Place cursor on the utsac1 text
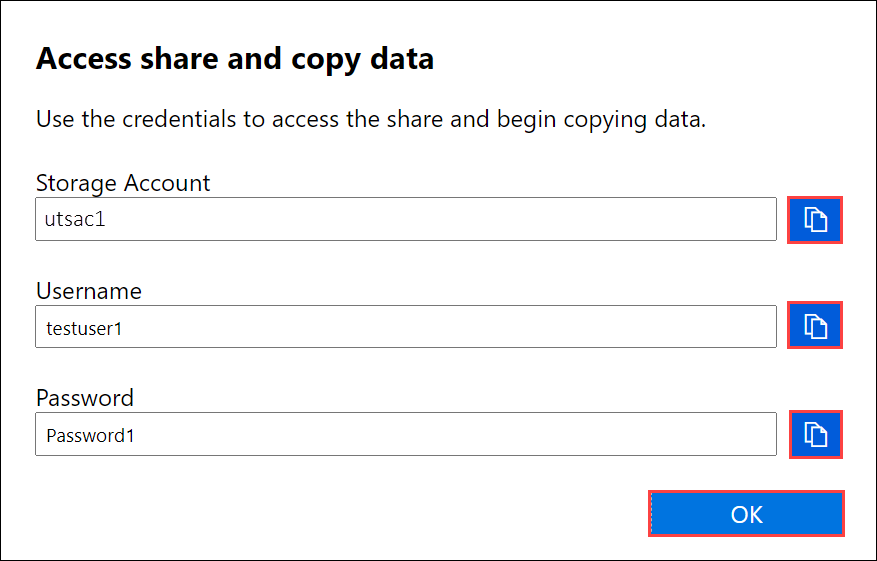This screenshot has height=561, width=877. (75, 219)
